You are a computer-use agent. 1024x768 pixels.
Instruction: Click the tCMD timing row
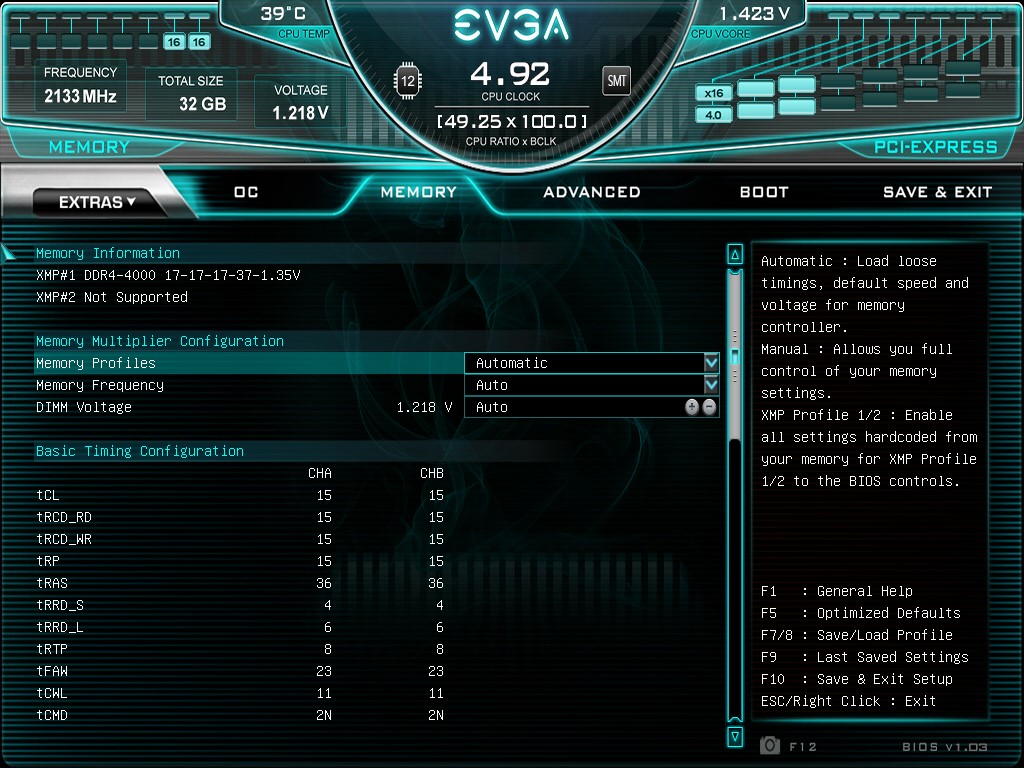pyautogui.click(x=240, y=715)
